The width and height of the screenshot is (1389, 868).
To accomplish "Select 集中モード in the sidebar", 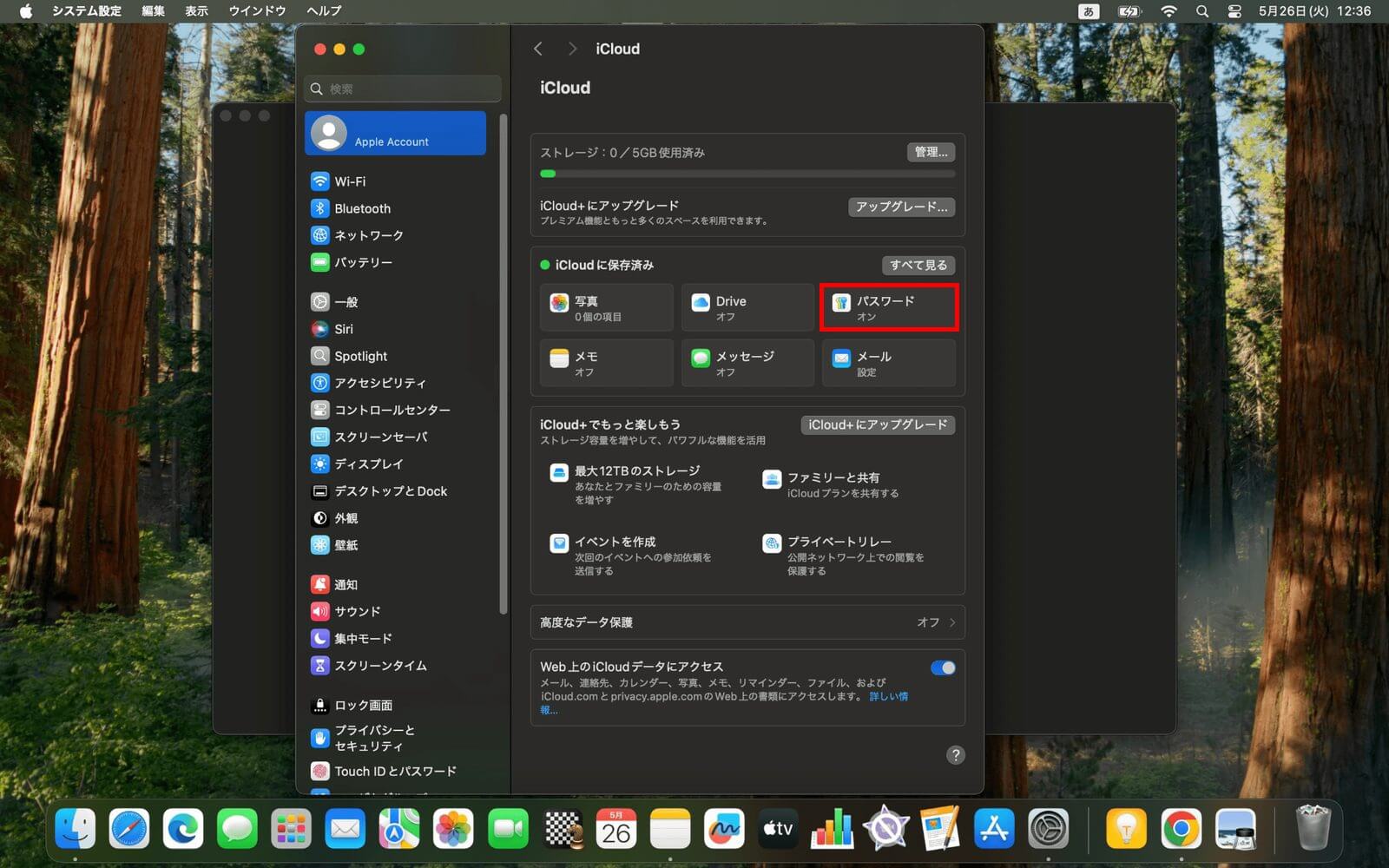I will click(395, 638).
